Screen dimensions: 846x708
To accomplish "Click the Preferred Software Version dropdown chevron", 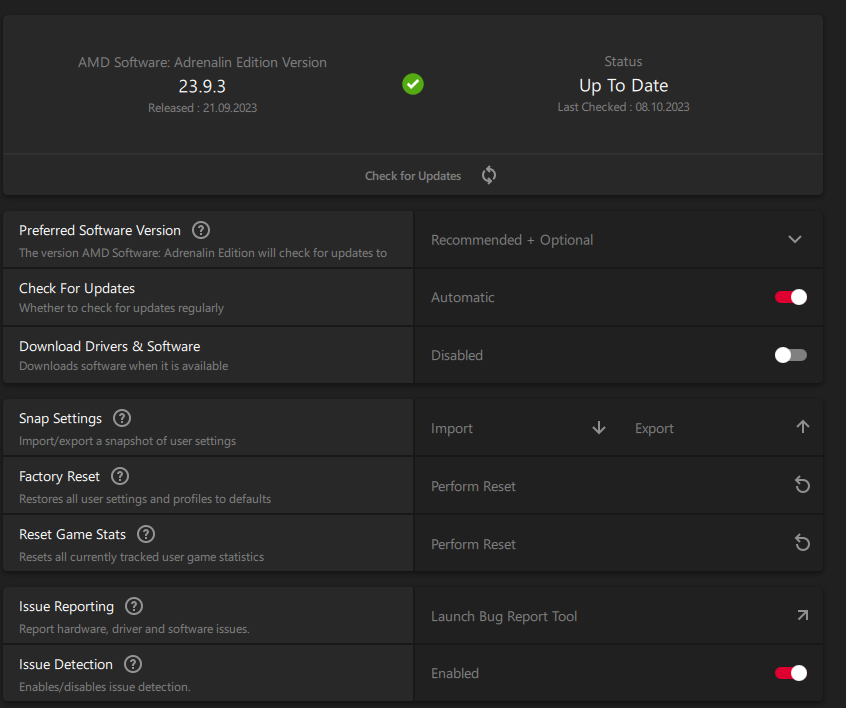I will tap(795, 239).
